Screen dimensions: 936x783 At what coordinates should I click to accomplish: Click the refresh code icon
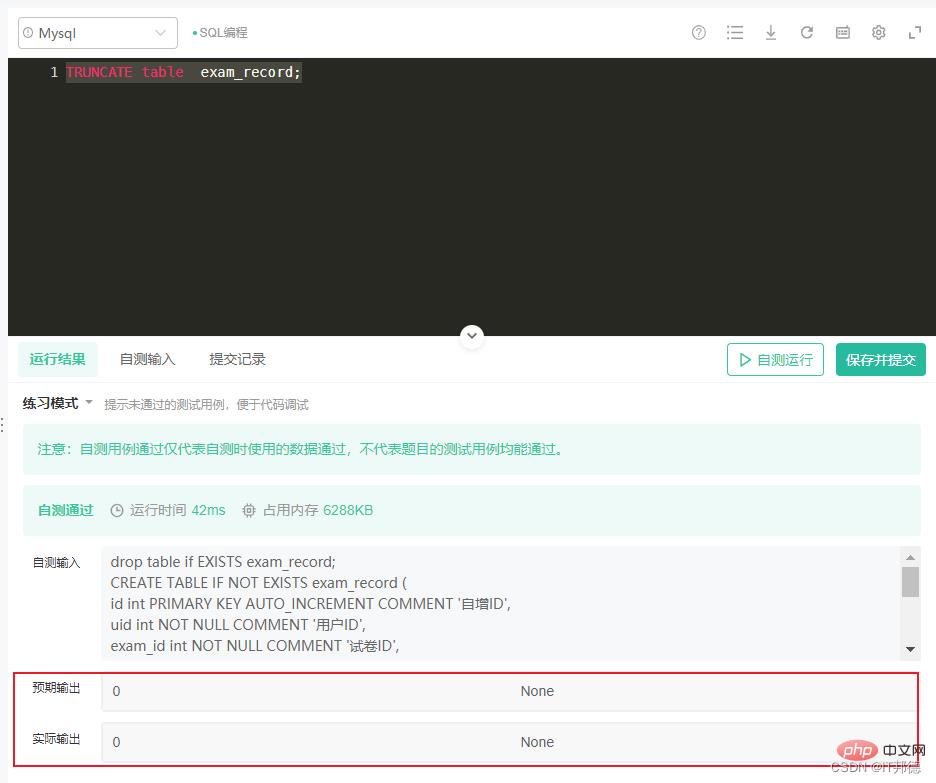(807, 33)
